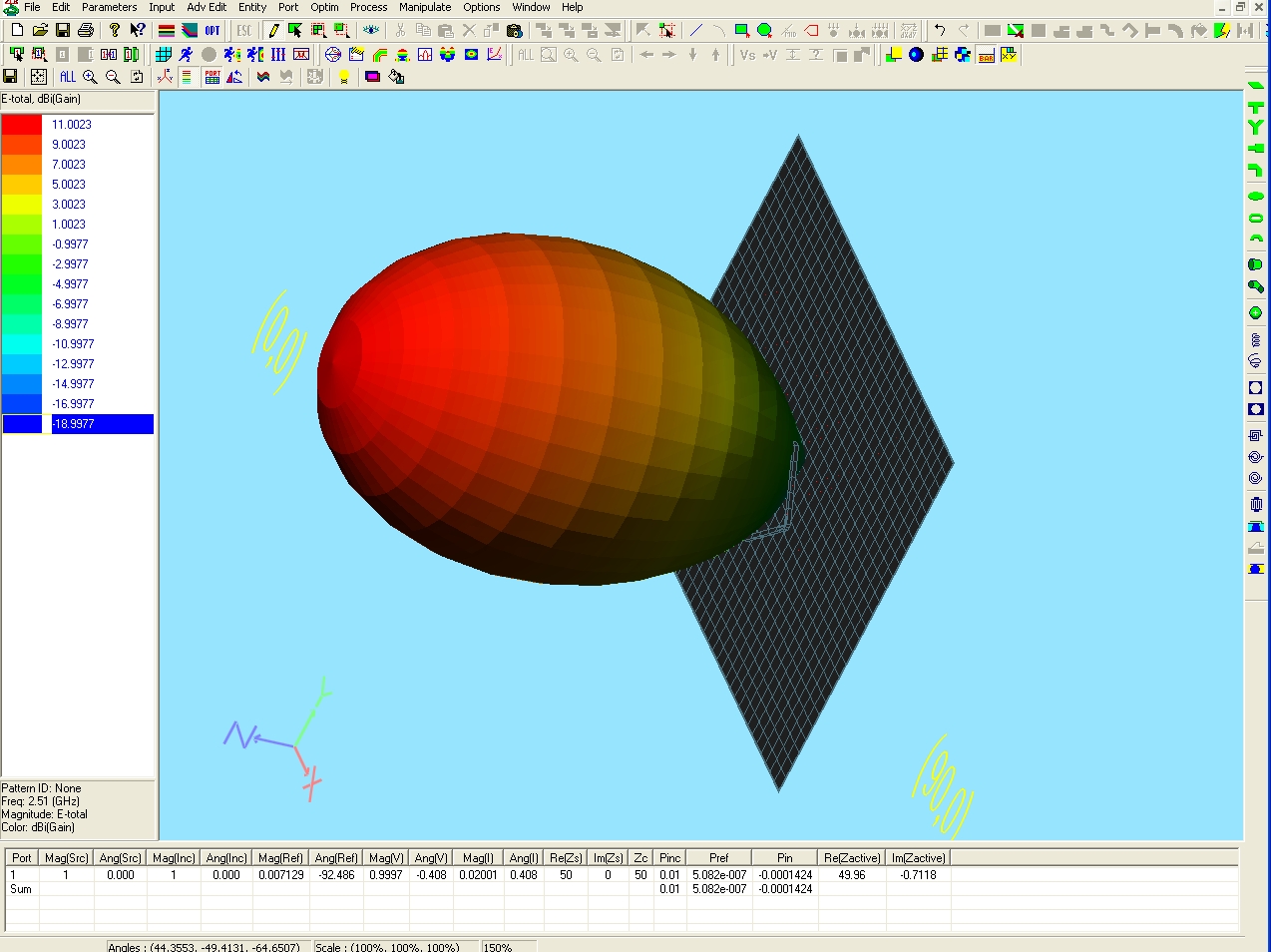The height and width of the screenshot is (952, 1271).
Task: Open a file with the folder icon
Action: point(40,31)
